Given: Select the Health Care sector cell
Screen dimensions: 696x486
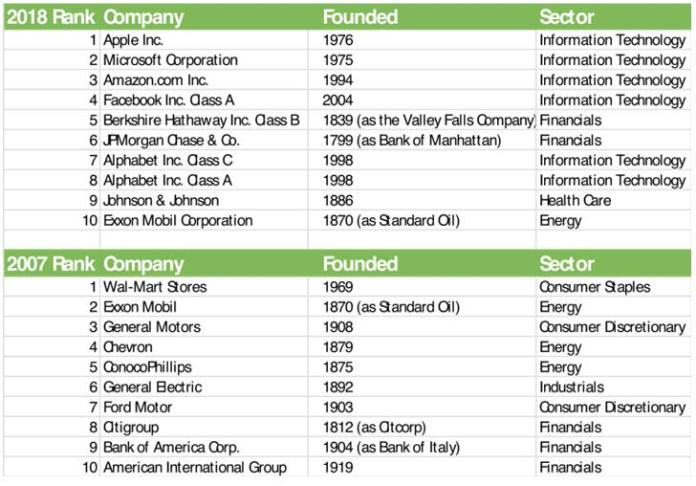Looking at the screenshot, I should (x=575, y=201).
